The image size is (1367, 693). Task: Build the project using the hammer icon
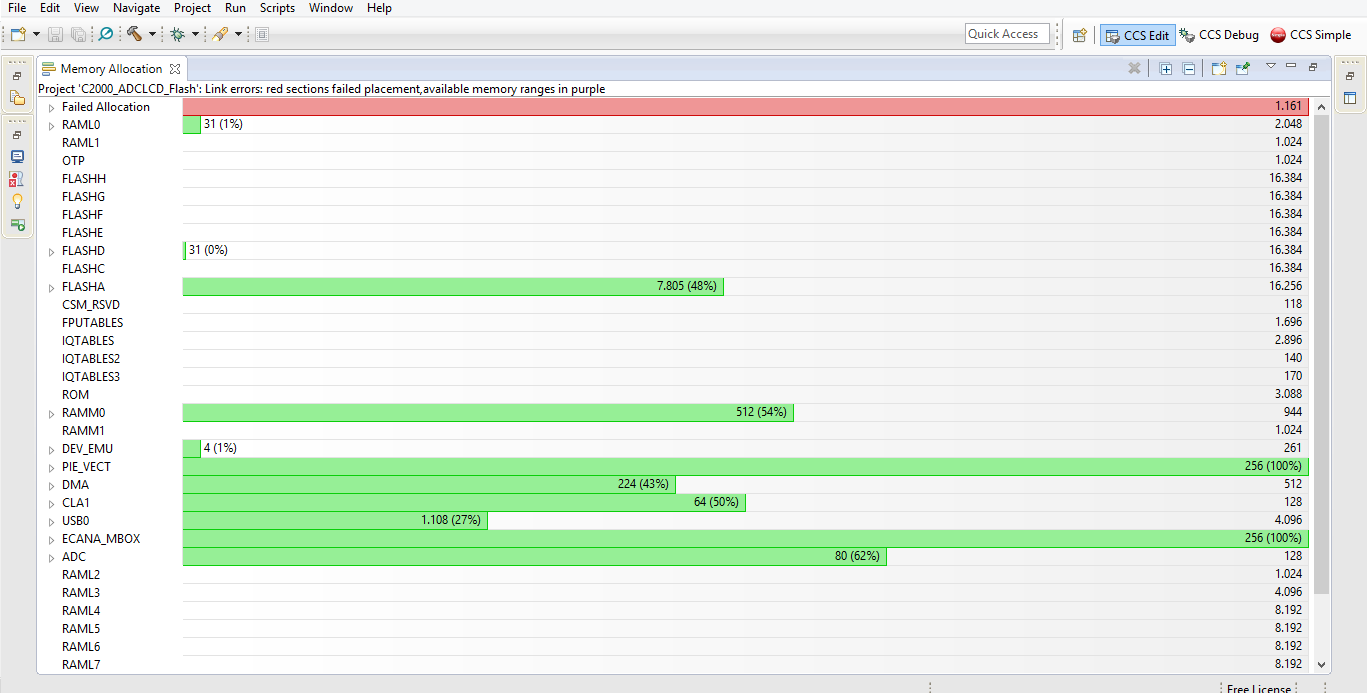(132, 34)
